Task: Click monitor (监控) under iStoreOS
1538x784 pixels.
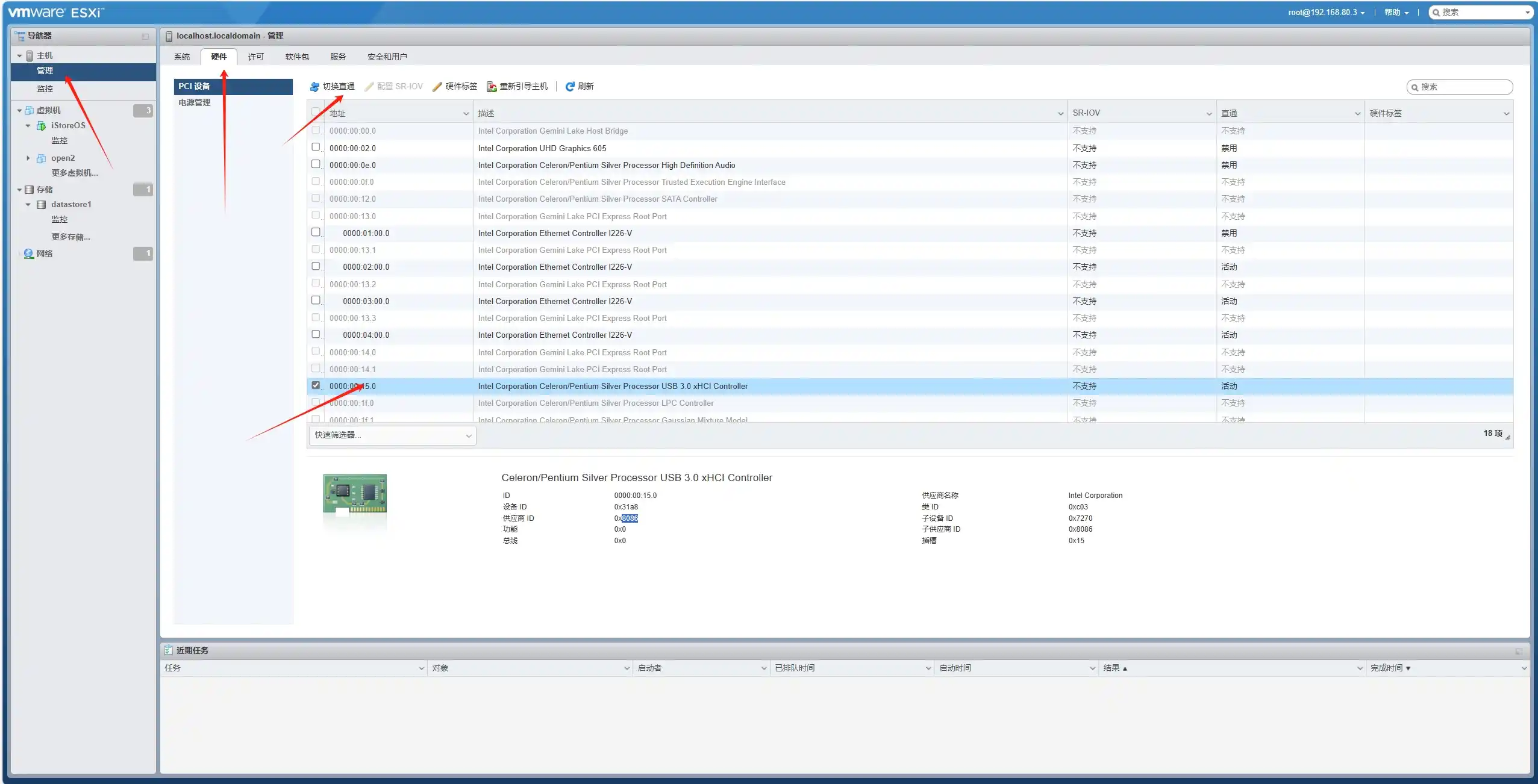Action: pos(60,141)
